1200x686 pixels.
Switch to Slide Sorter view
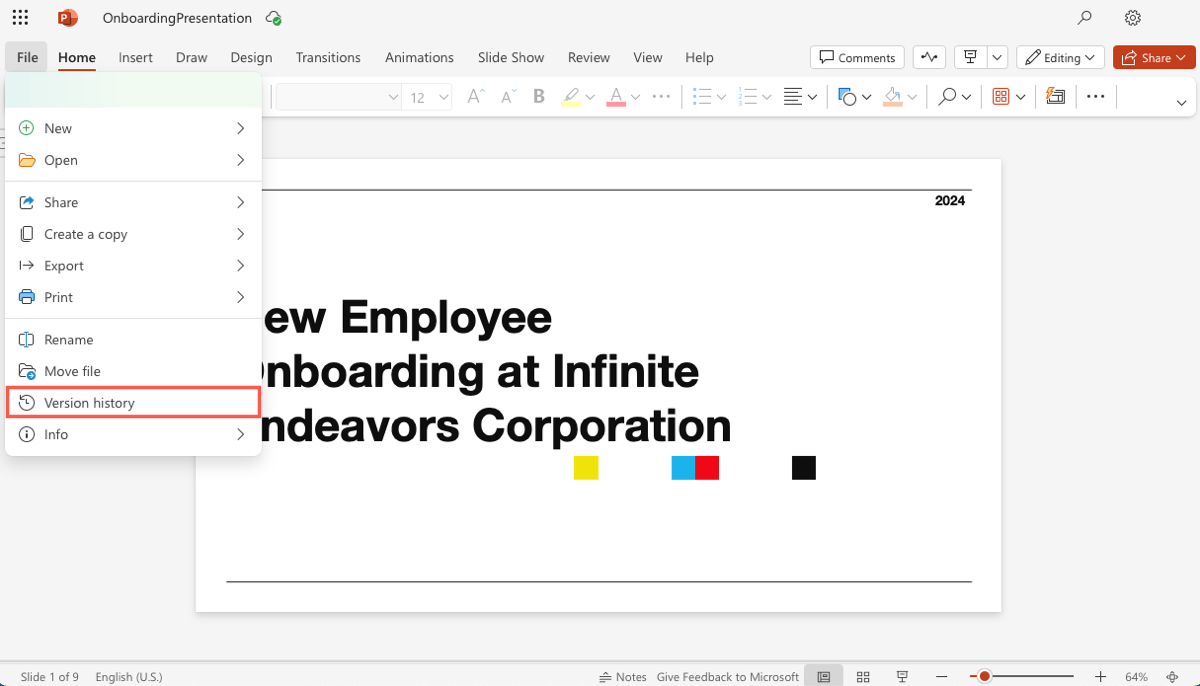coord(863,677)
